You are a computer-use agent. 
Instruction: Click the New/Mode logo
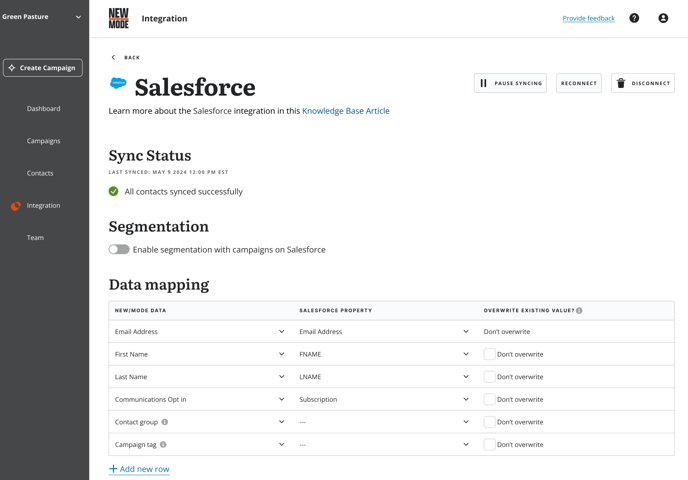click(x=118, y=18)
